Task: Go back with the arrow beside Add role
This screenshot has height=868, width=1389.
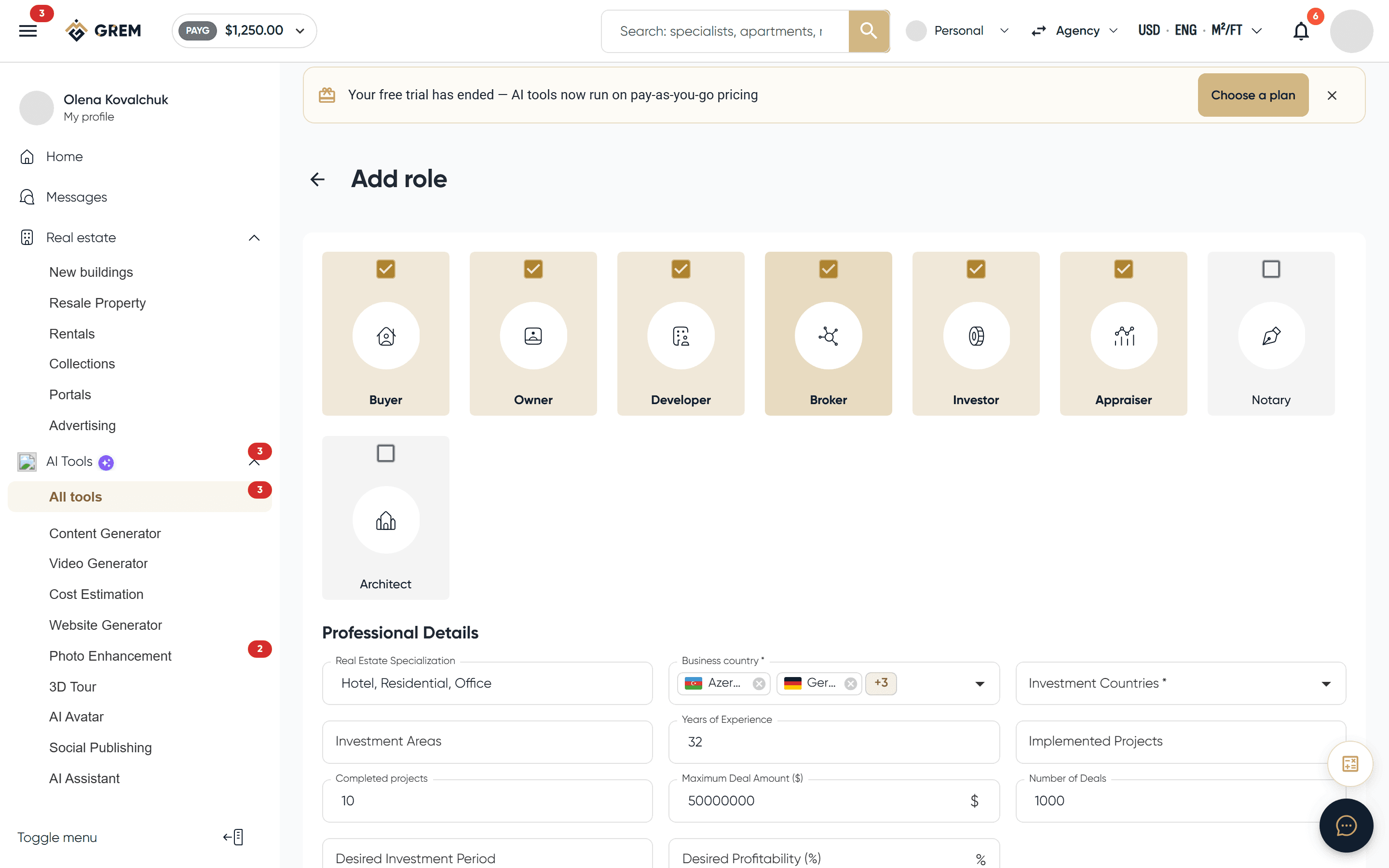Action: point(317,179)
